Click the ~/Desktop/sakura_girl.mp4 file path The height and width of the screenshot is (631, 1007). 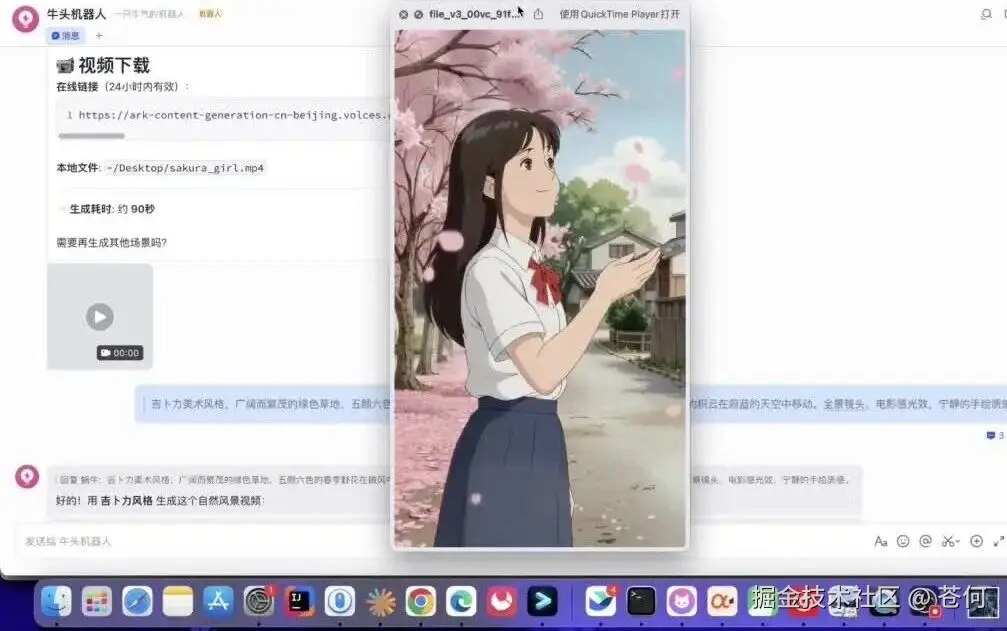tap(186, 168)
